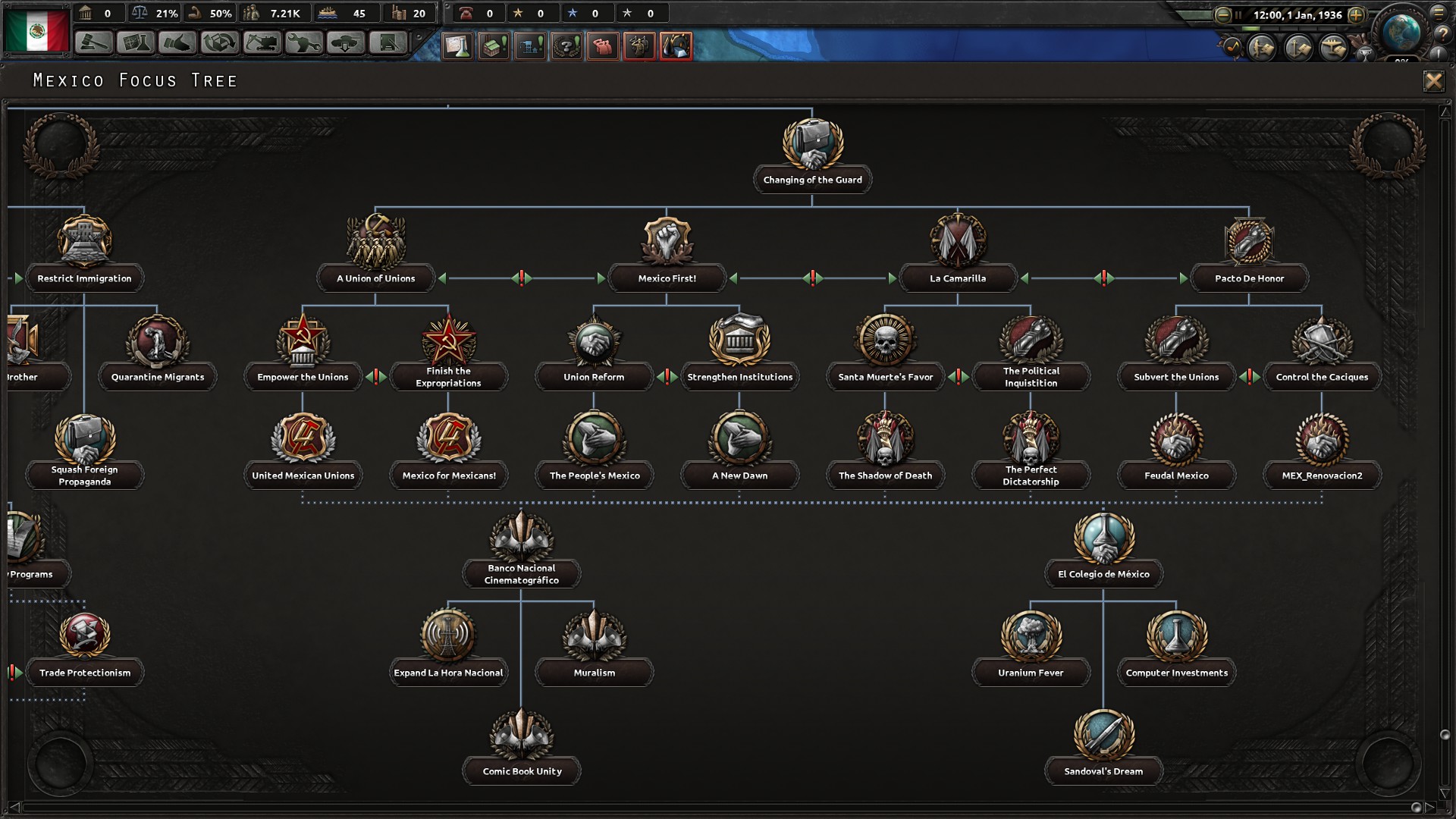Open the music player note icon
The width and height of the screenshot is (1456, 819).
tap(1231, 48)
